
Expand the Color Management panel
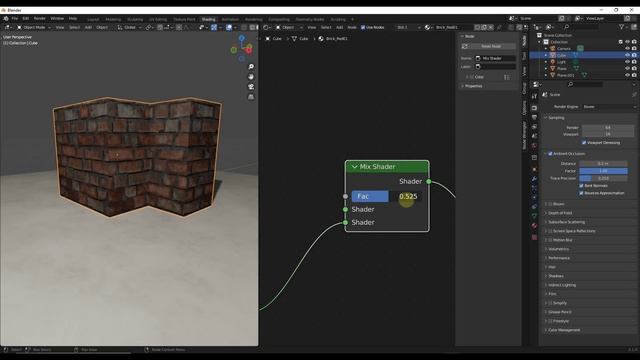tap(564, 330)
